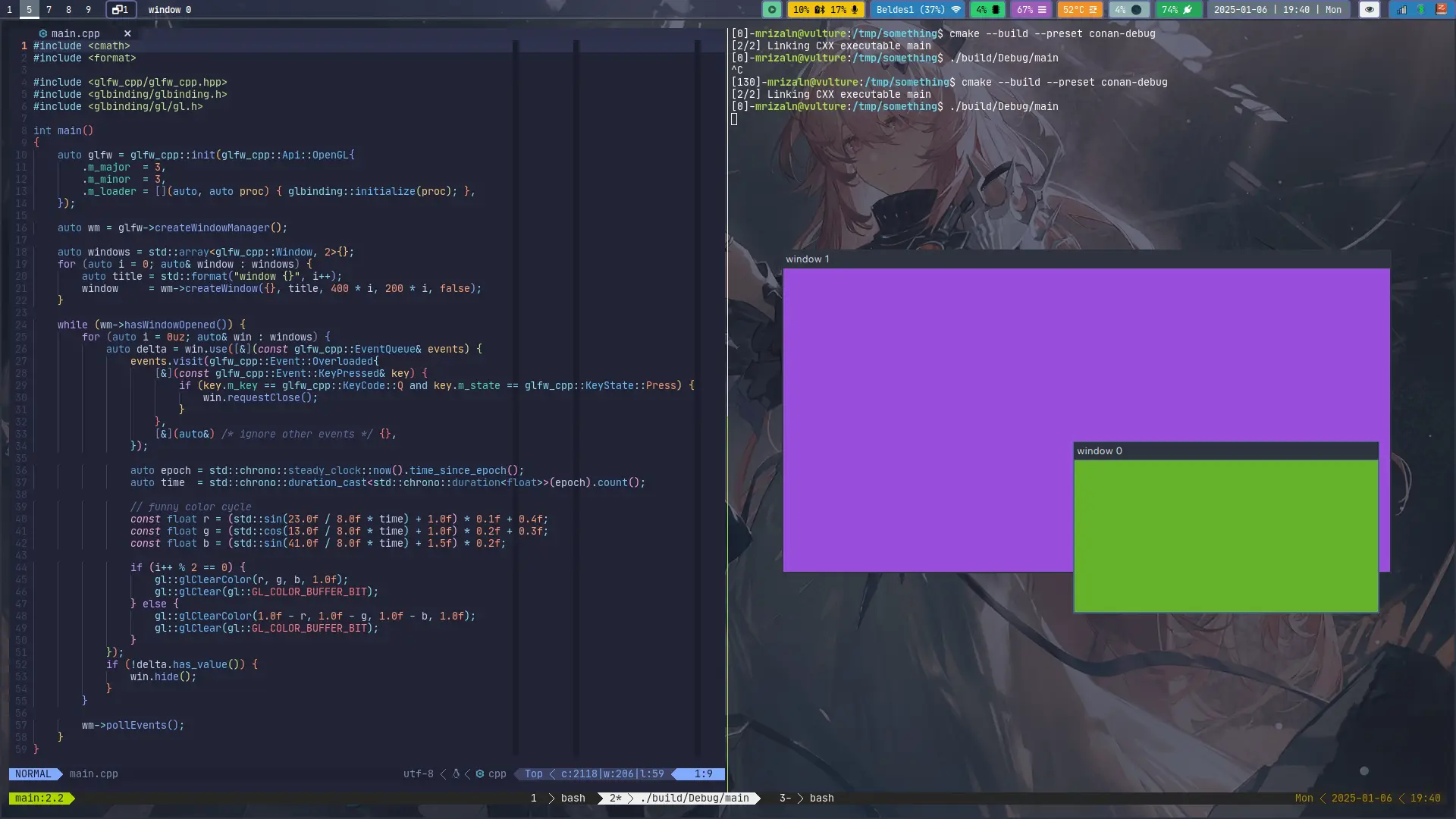
Task: Open the Beldes1 Wi-Fi network indicator
Action: [918, 10]
